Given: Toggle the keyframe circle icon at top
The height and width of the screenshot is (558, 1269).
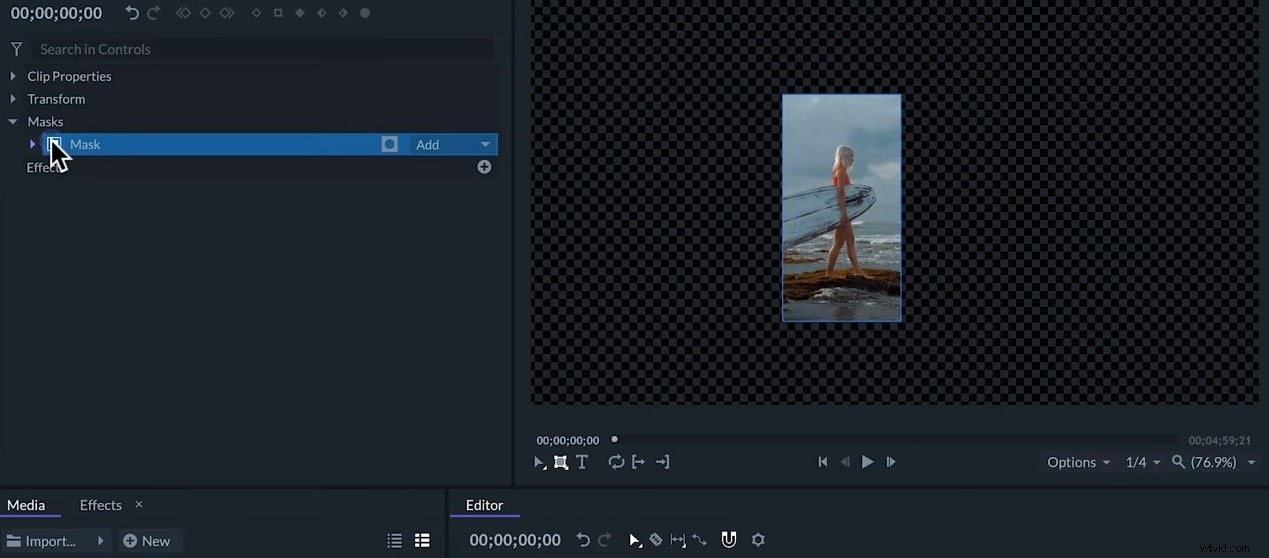Looking at the screenshot, I should 365,13.
